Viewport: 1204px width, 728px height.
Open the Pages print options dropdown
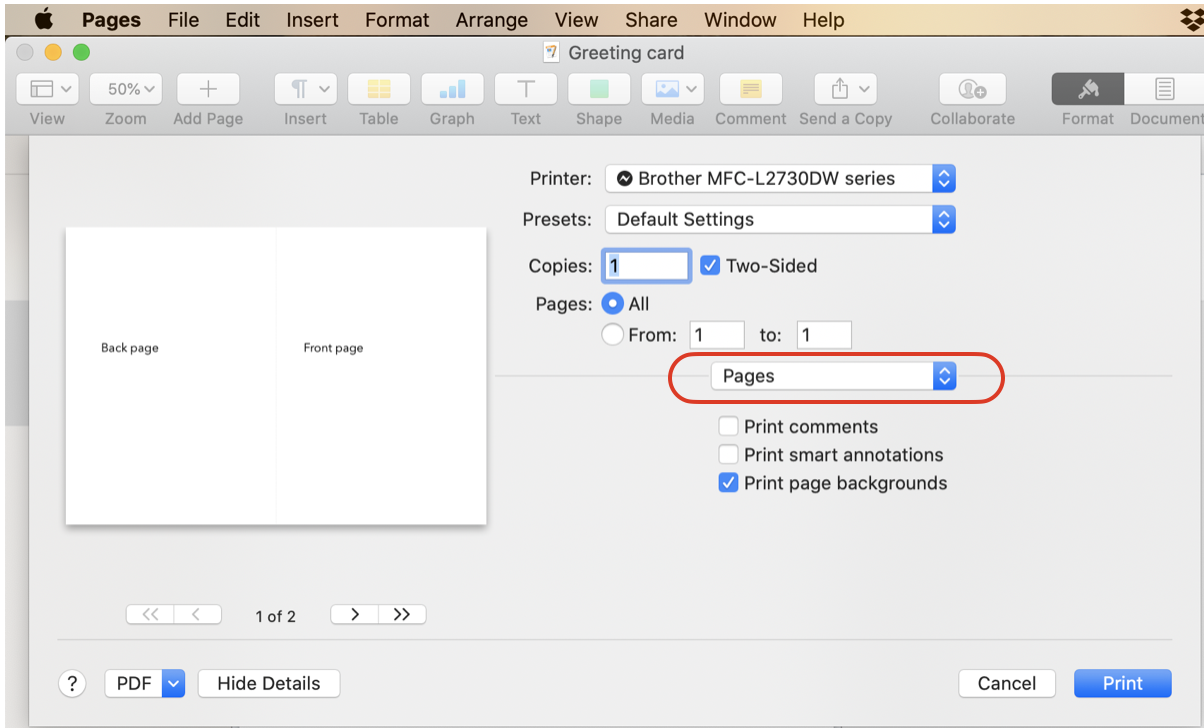pyautogui.click(x=833, y=376)
